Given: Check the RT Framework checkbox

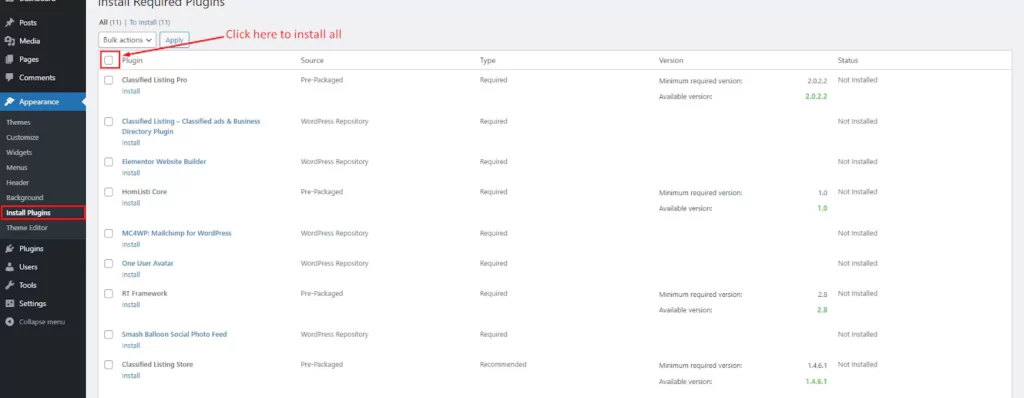Looking at the screenshot, I should pyautogui.click(x=109, y=294).
